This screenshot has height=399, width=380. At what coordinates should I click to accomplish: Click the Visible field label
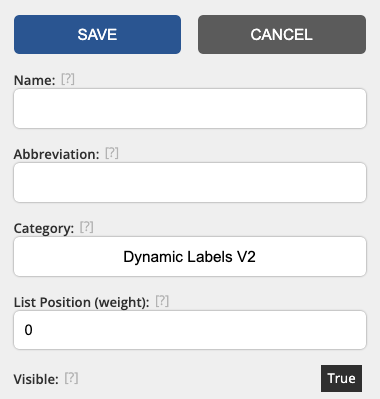pos(36,379)
